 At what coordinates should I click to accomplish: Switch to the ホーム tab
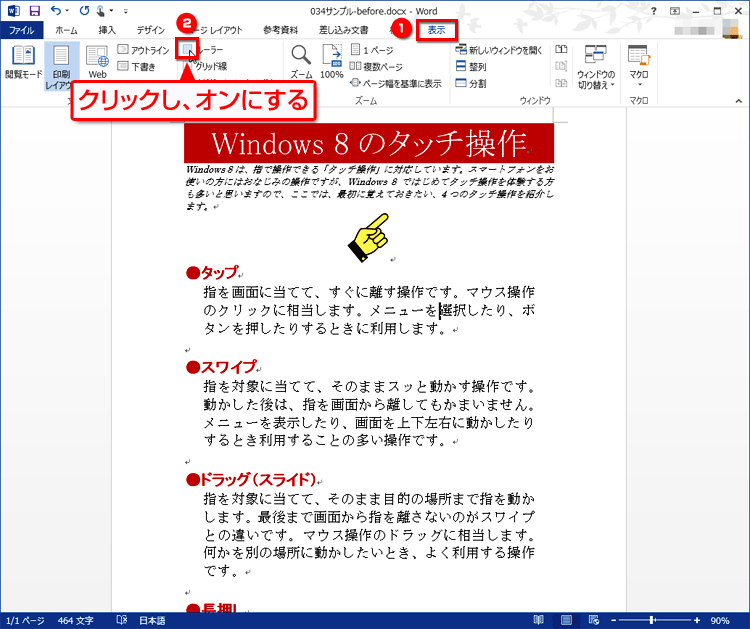click(x=66, y=30)
